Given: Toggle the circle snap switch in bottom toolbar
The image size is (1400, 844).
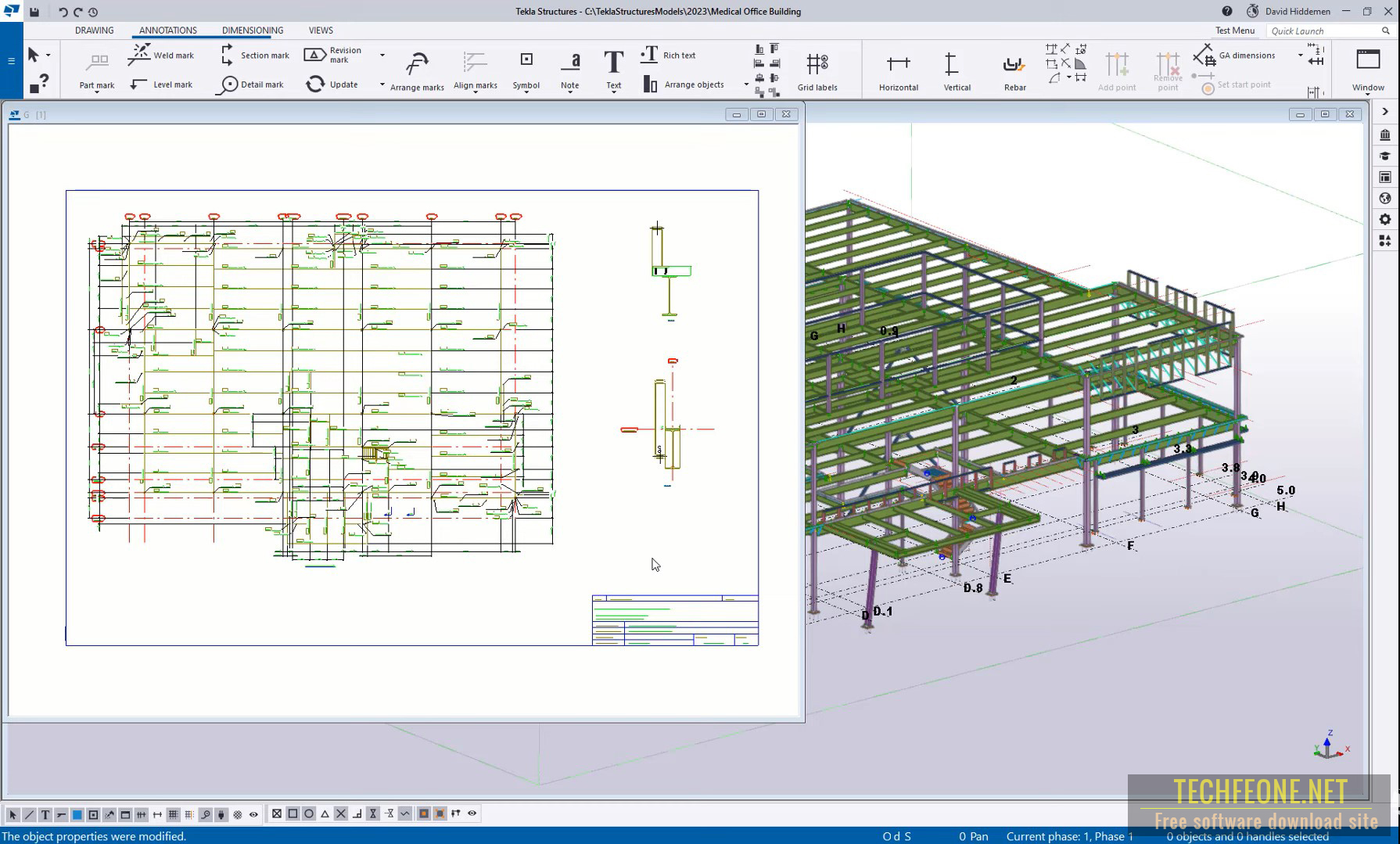Looking at the screenshot, I should pos(309,813).
